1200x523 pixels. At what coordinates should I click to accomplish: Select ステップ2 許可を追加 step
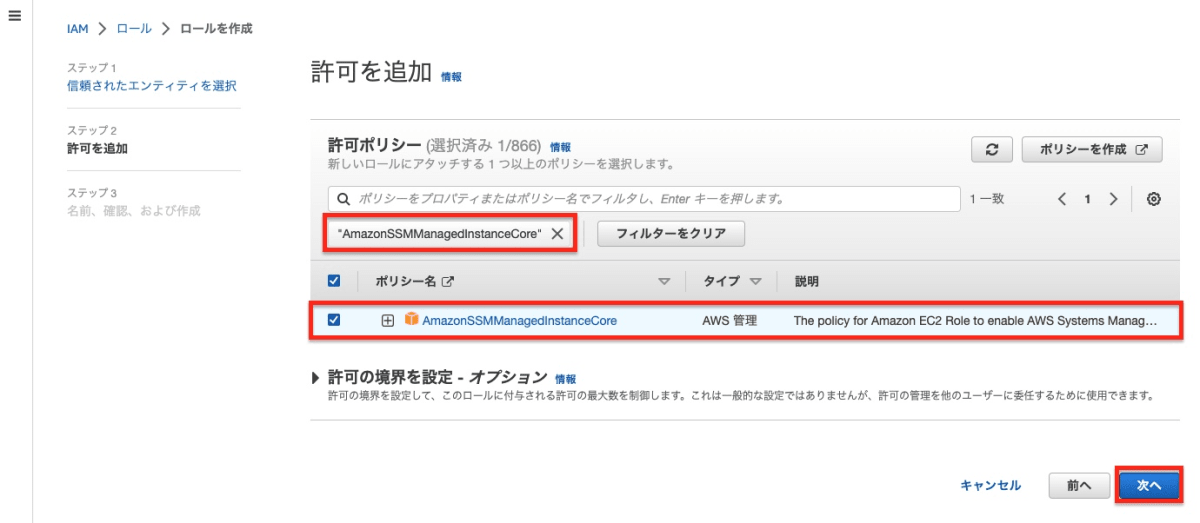point(98,148)
